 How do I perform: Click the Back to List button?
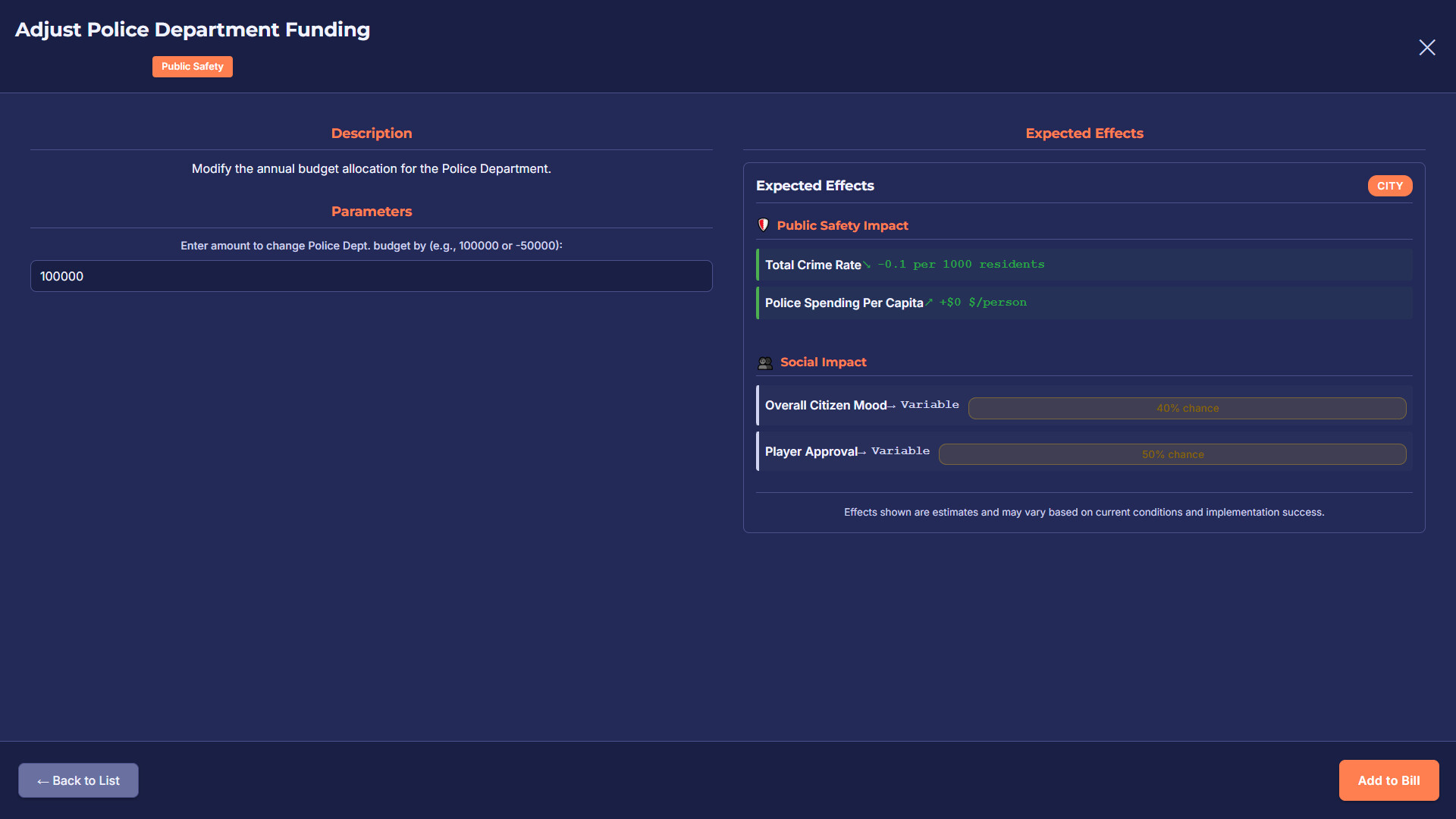point(78,780)
